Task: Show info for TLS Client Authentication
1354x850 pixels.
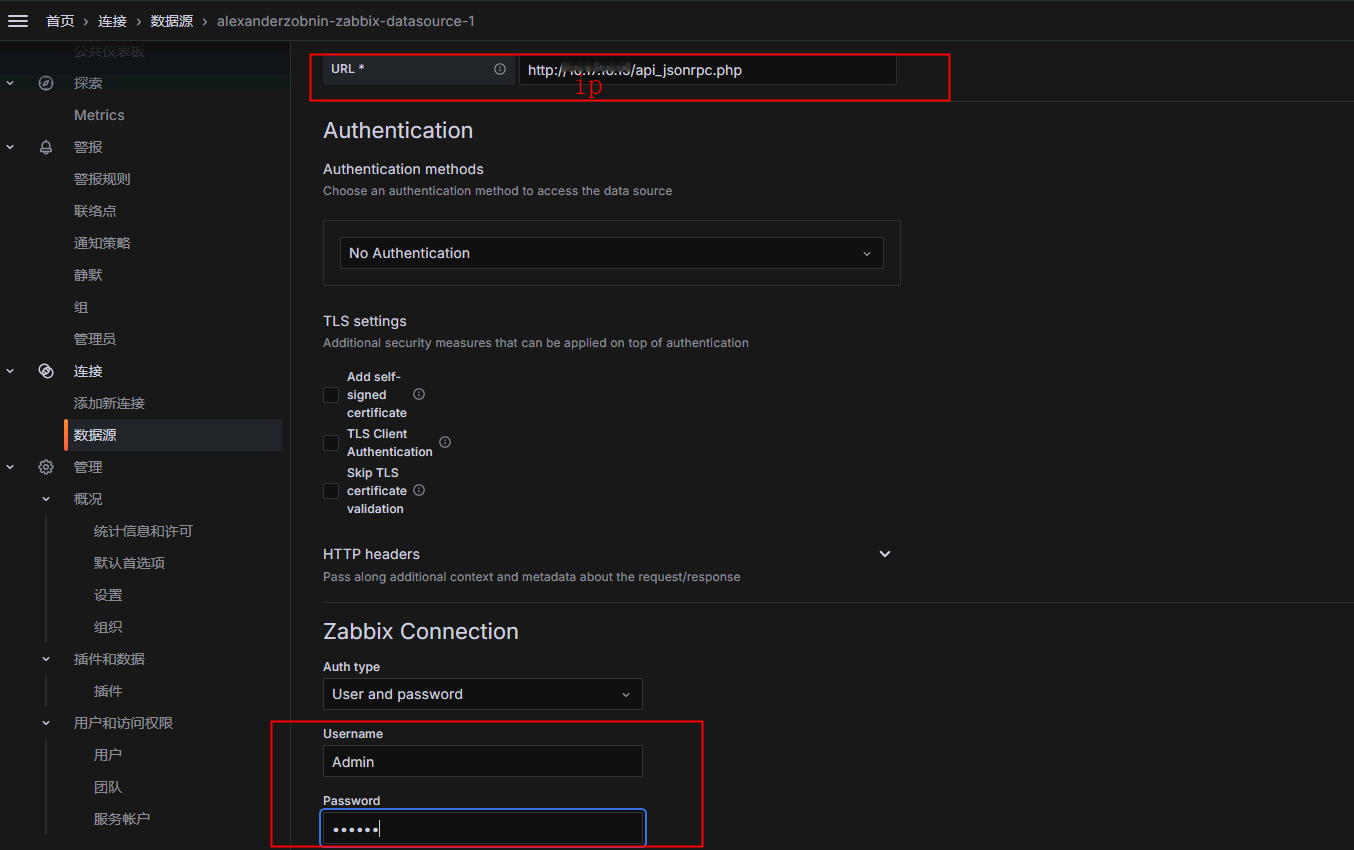Action: [445, 441]
